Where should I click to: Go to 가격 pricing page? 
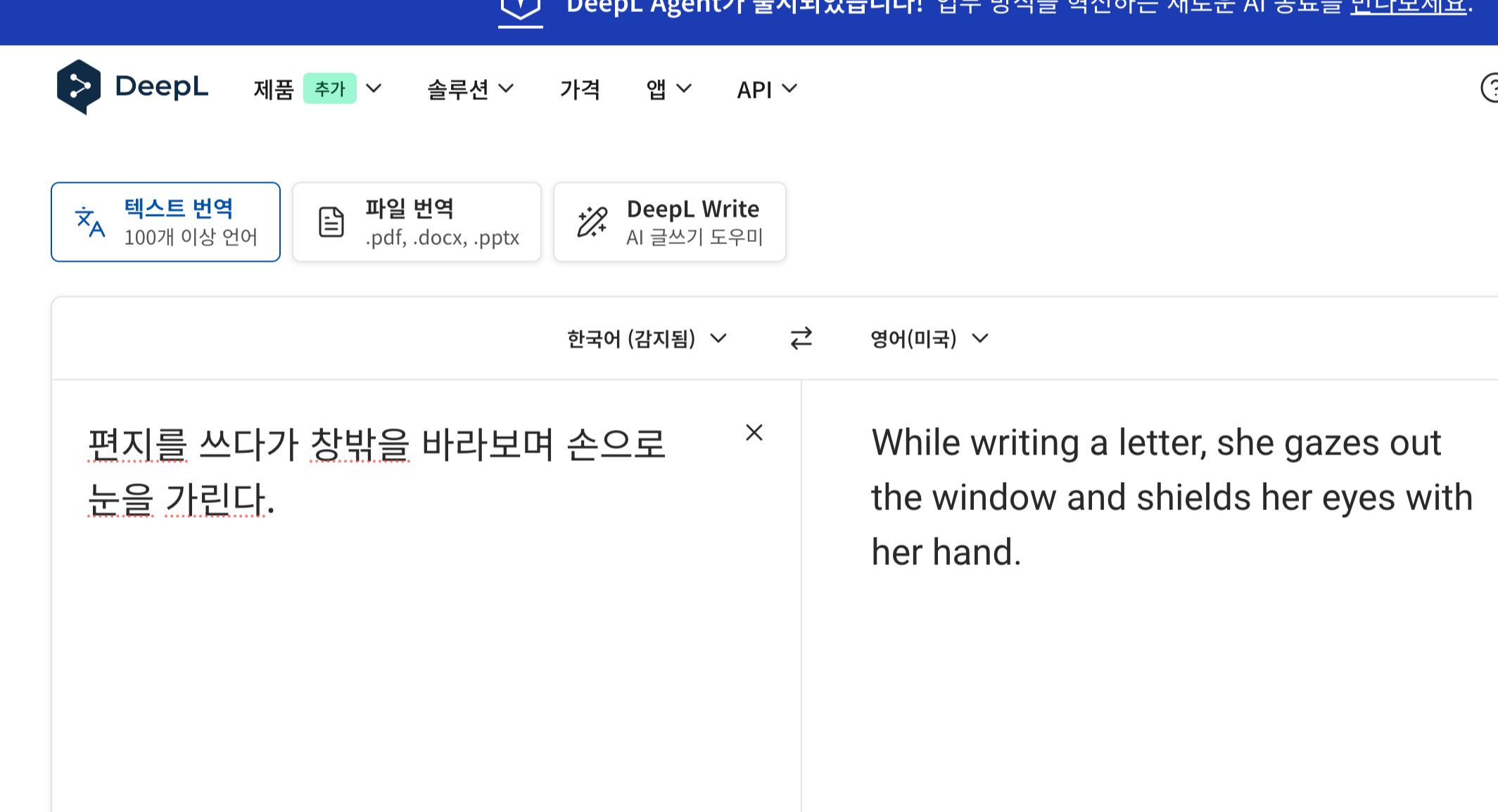tap(580, 89)
